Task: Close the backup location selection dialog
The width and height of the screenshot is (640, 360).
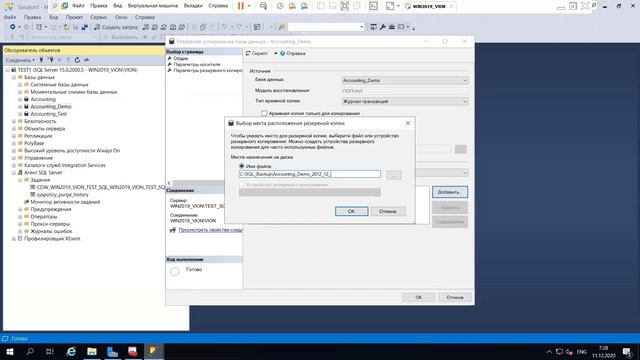Action: (407, 123)
